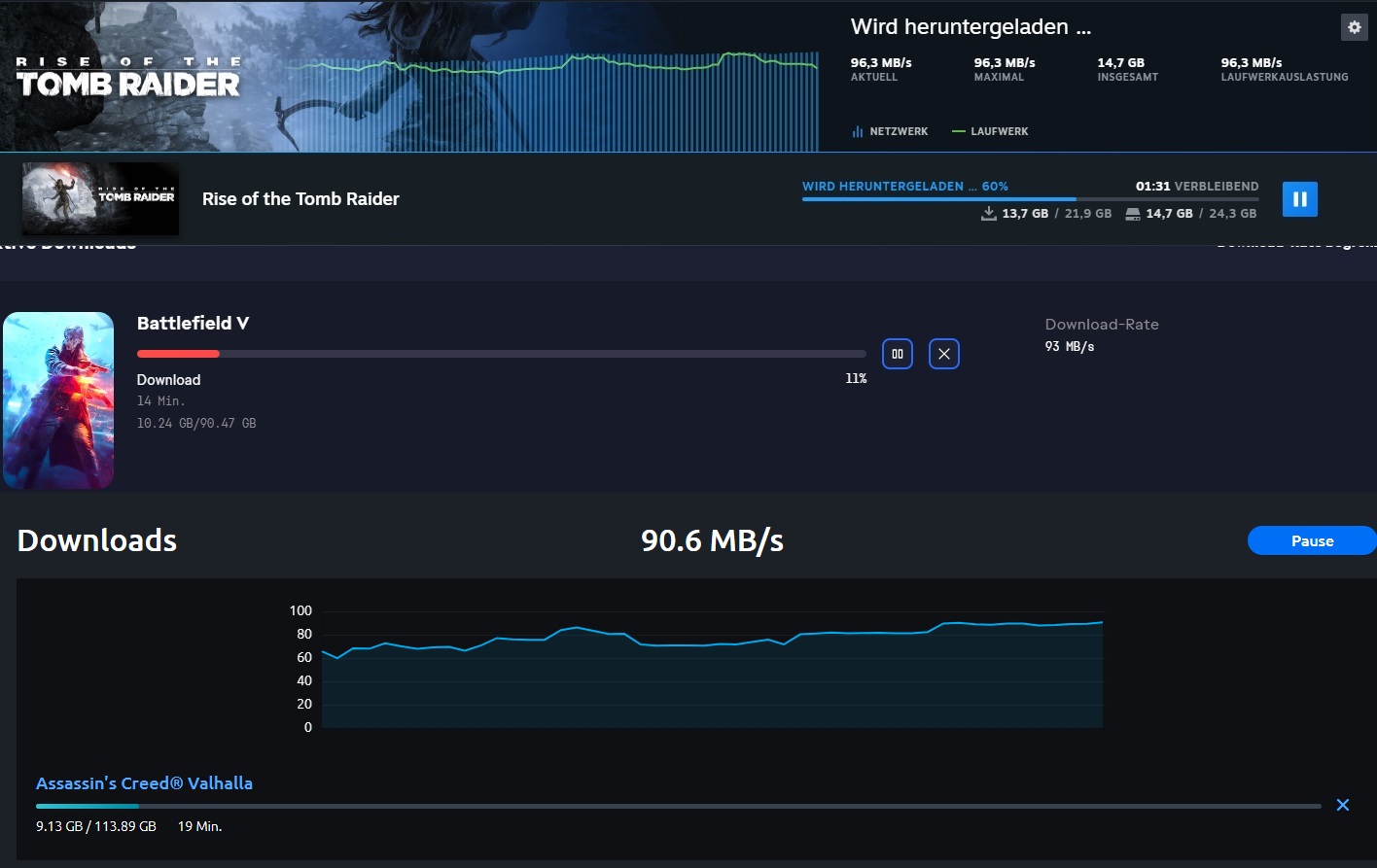Click the 96,3 MB/s MAXIMAL value
This screenshot has width=1377, height=868.
click(1005, 62)
